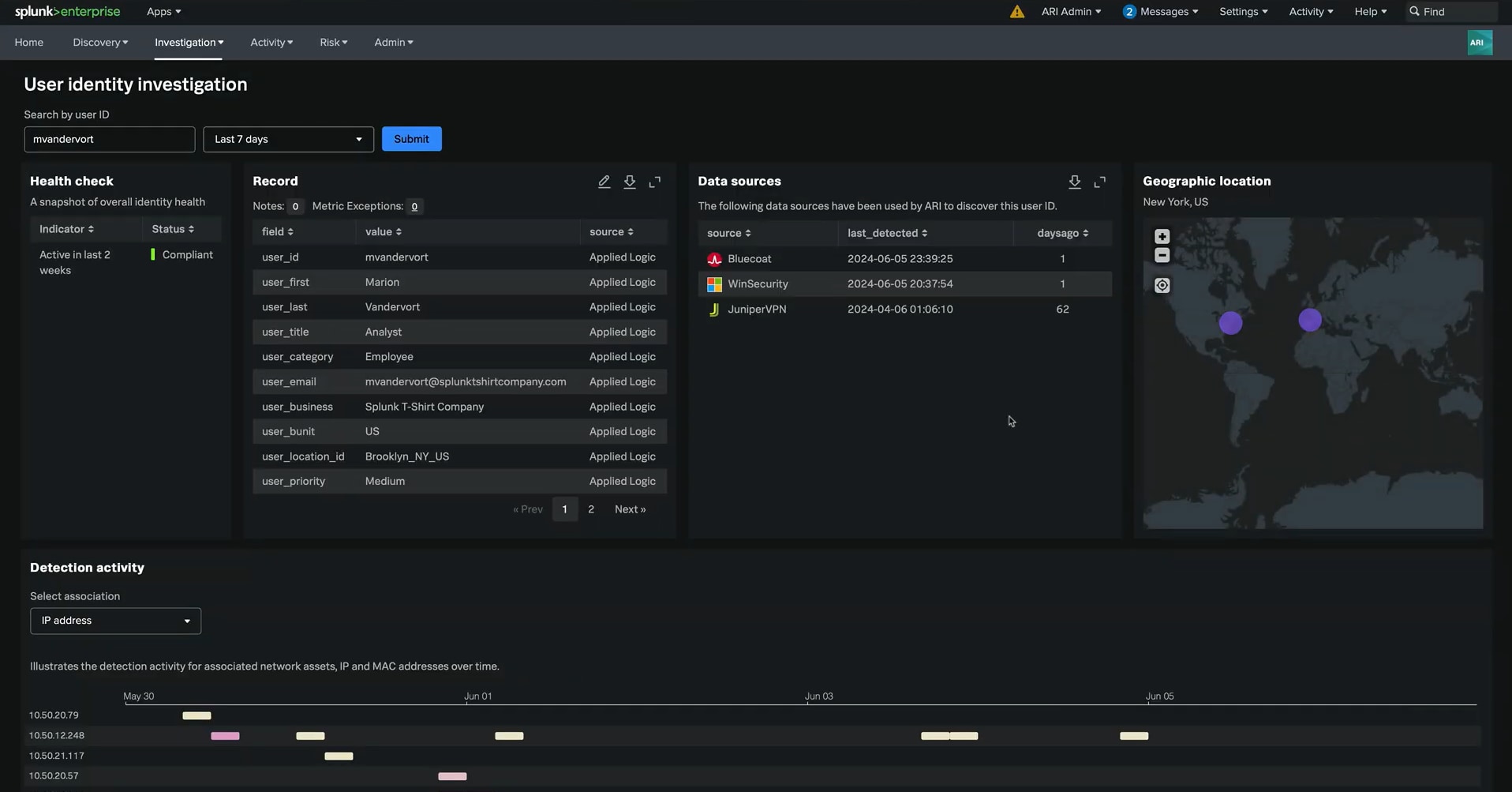
Task: Click the 10.50.12.248 IP label
Action: pos(57,736)
